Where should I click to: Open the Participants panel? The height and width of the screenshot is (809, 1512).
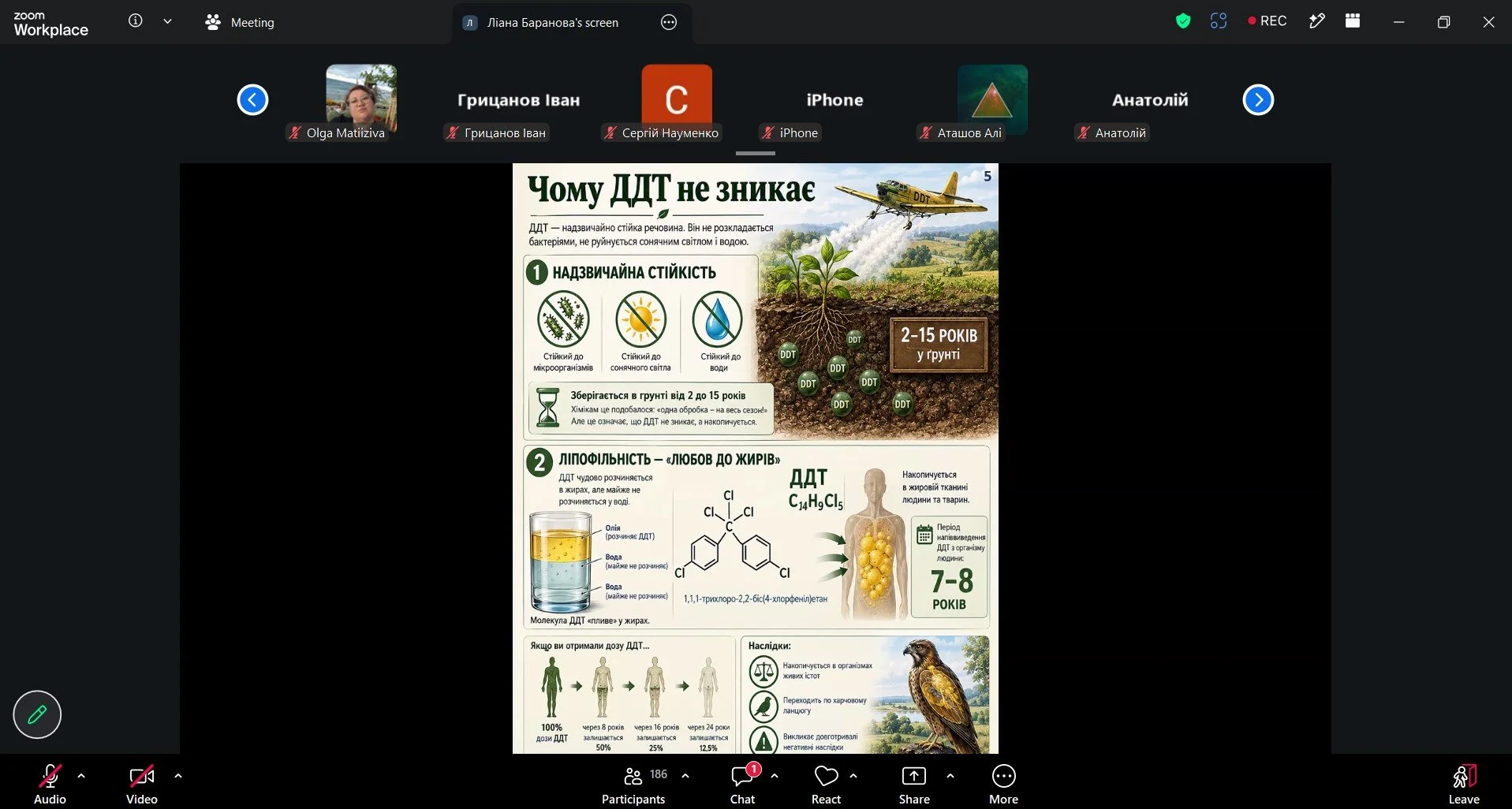click(x=633, y=785)
